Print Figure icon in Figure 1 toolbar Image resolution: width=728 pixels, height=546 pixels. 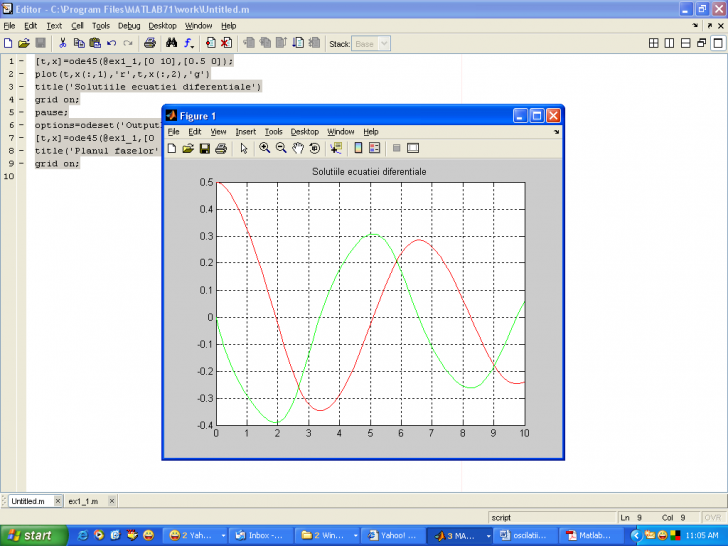(221, 149)
